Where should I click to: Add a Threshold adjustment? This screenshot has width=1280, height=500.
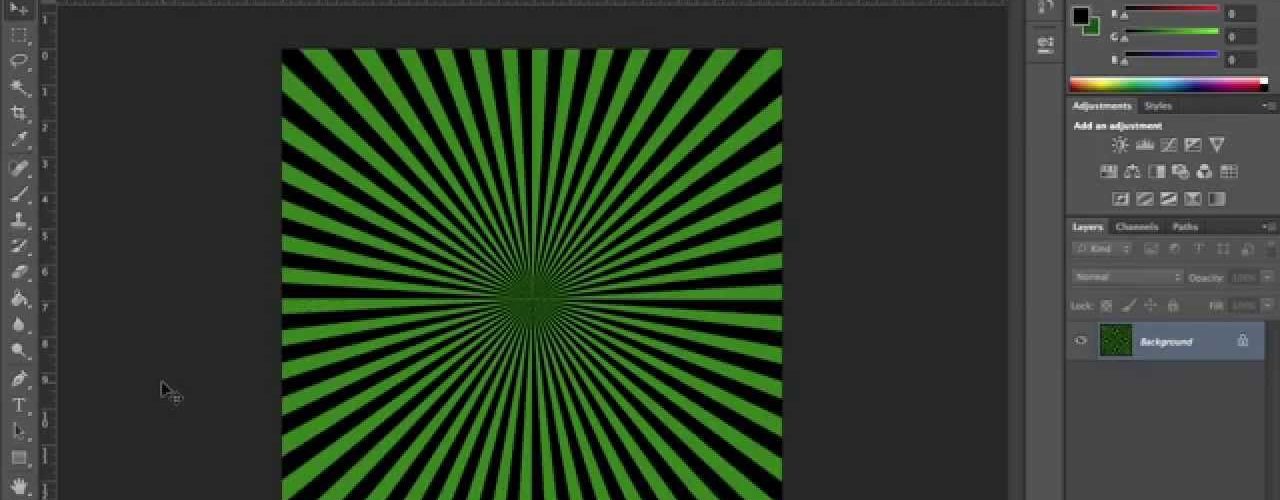[1168, 199]
